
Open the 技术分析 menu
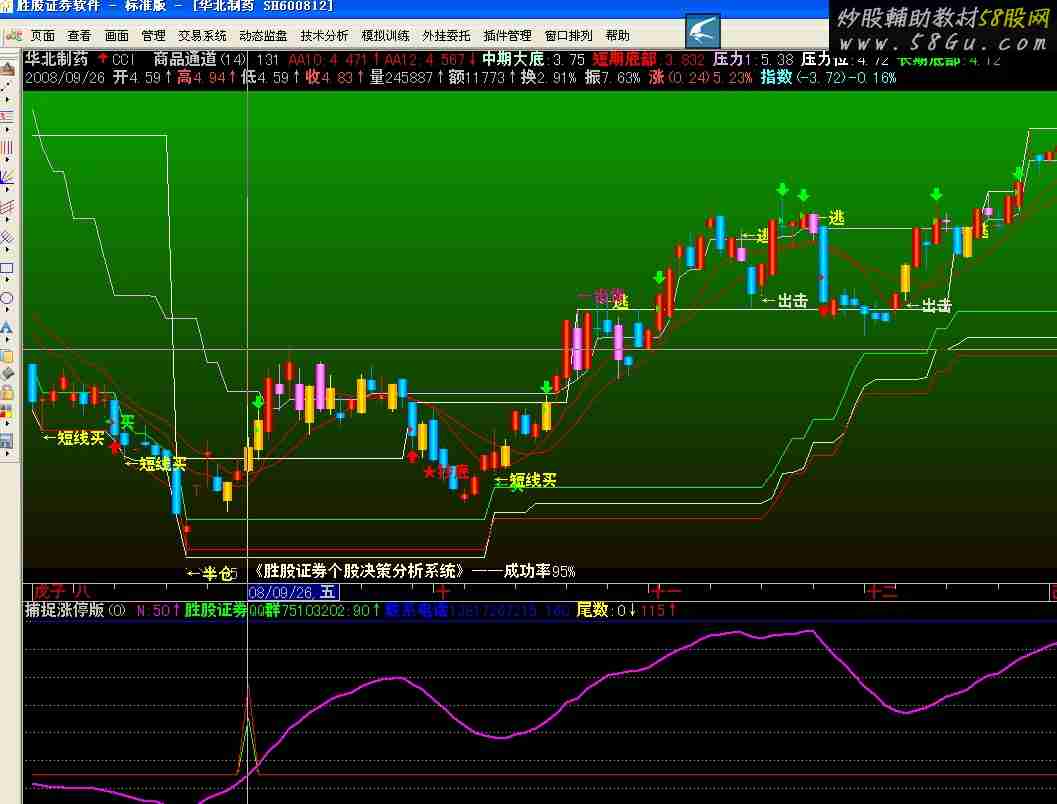[x=324, y=36]
